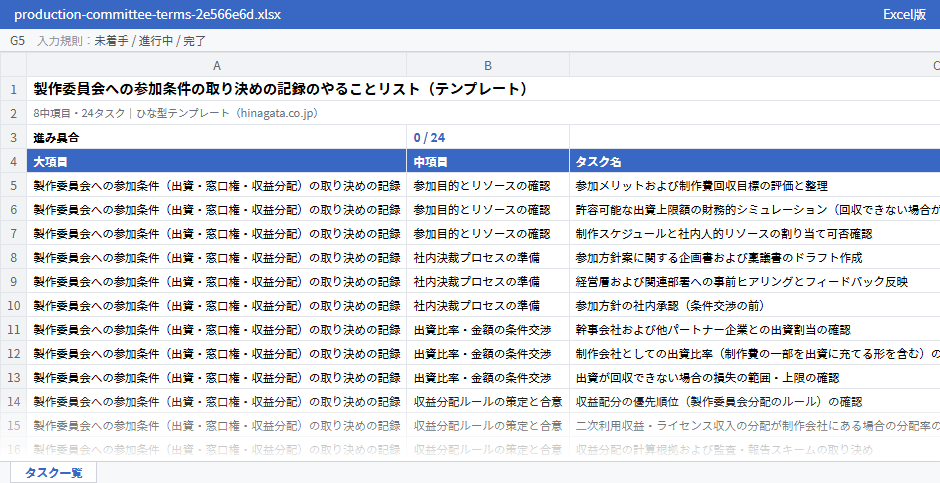This screenshot has height=483, width=940.
Task: Click task 出資が回収できない場合の損失の範囲・上限の確認
Action: 707,378
